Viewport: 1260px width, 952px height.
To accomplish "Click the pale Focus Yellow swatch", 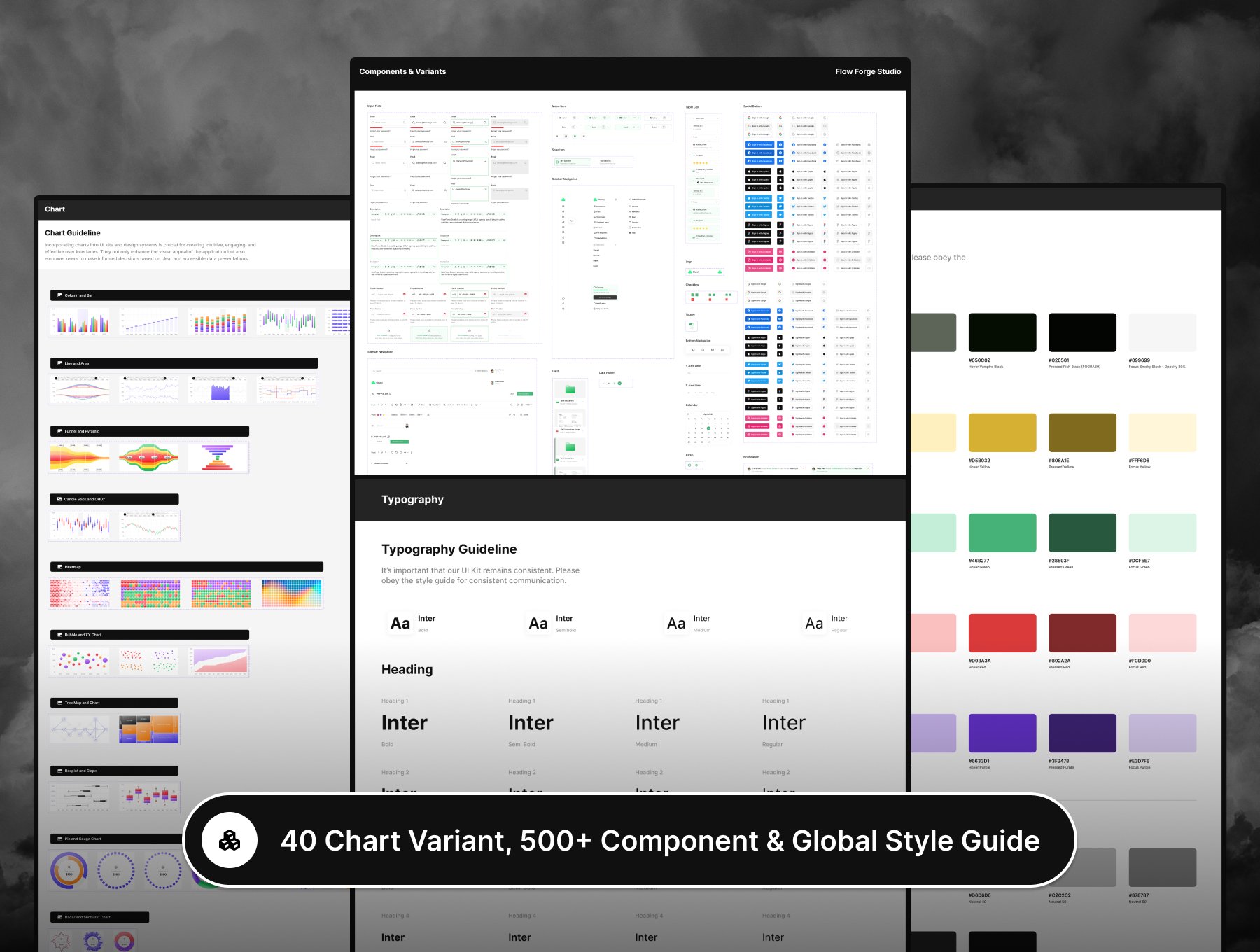I will pyautogui.click(x=1162, y=433).
